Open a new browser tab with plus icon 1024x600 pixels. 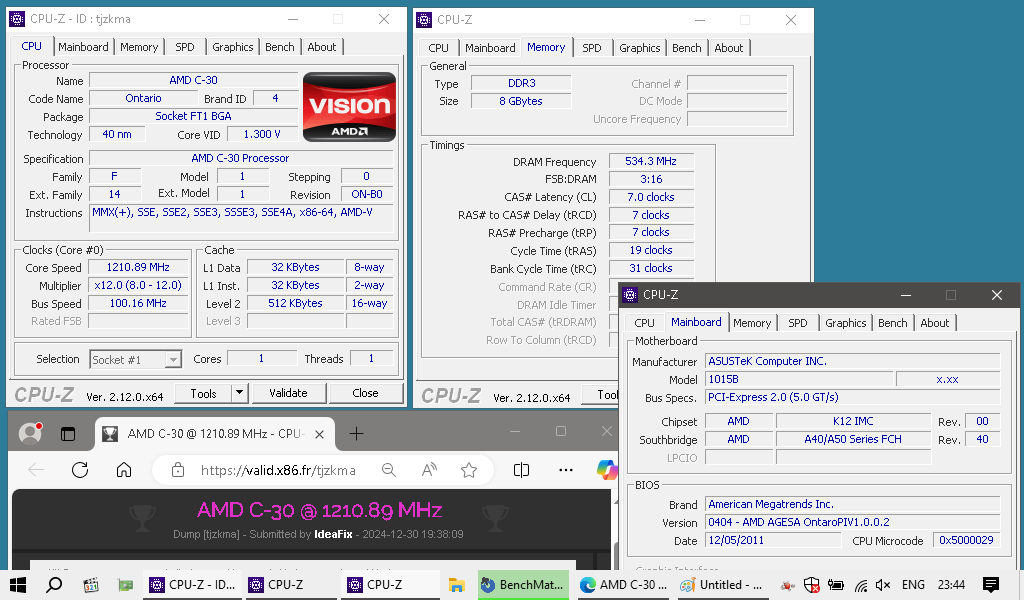coord(356,434)
